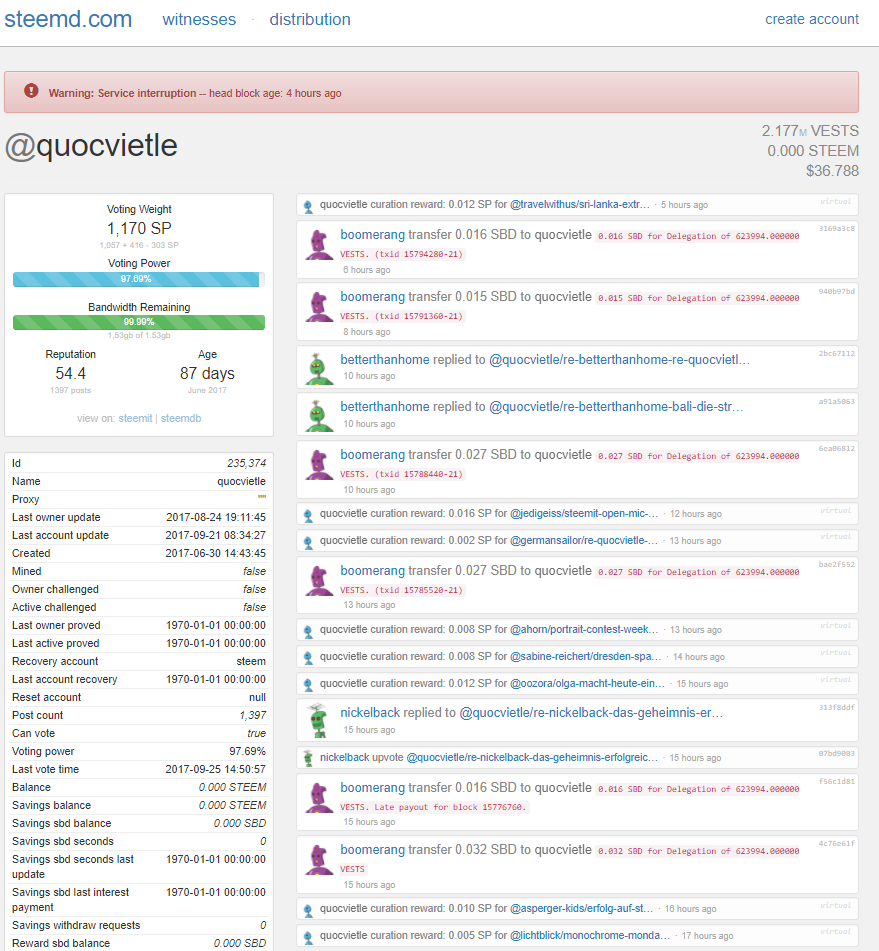879x951 pixels.
Task: Click boomerang avatar beside 0.032 SBD transfer
Action: (318, 860)
